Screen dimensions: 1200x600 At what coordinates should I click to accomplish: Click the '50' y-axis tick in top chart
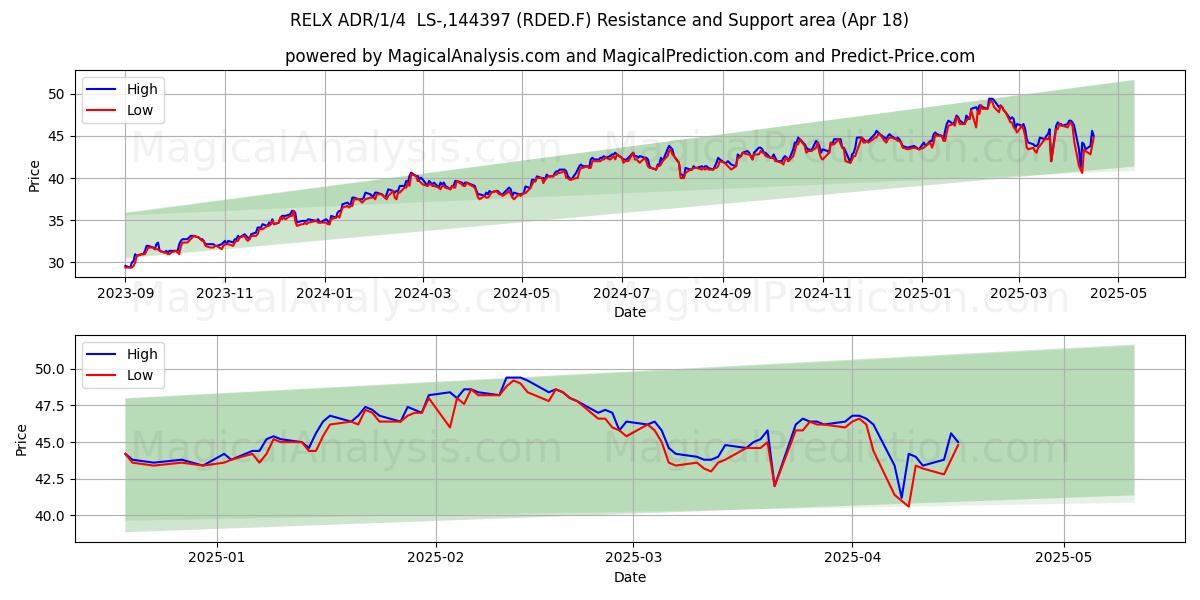point(58,94)
